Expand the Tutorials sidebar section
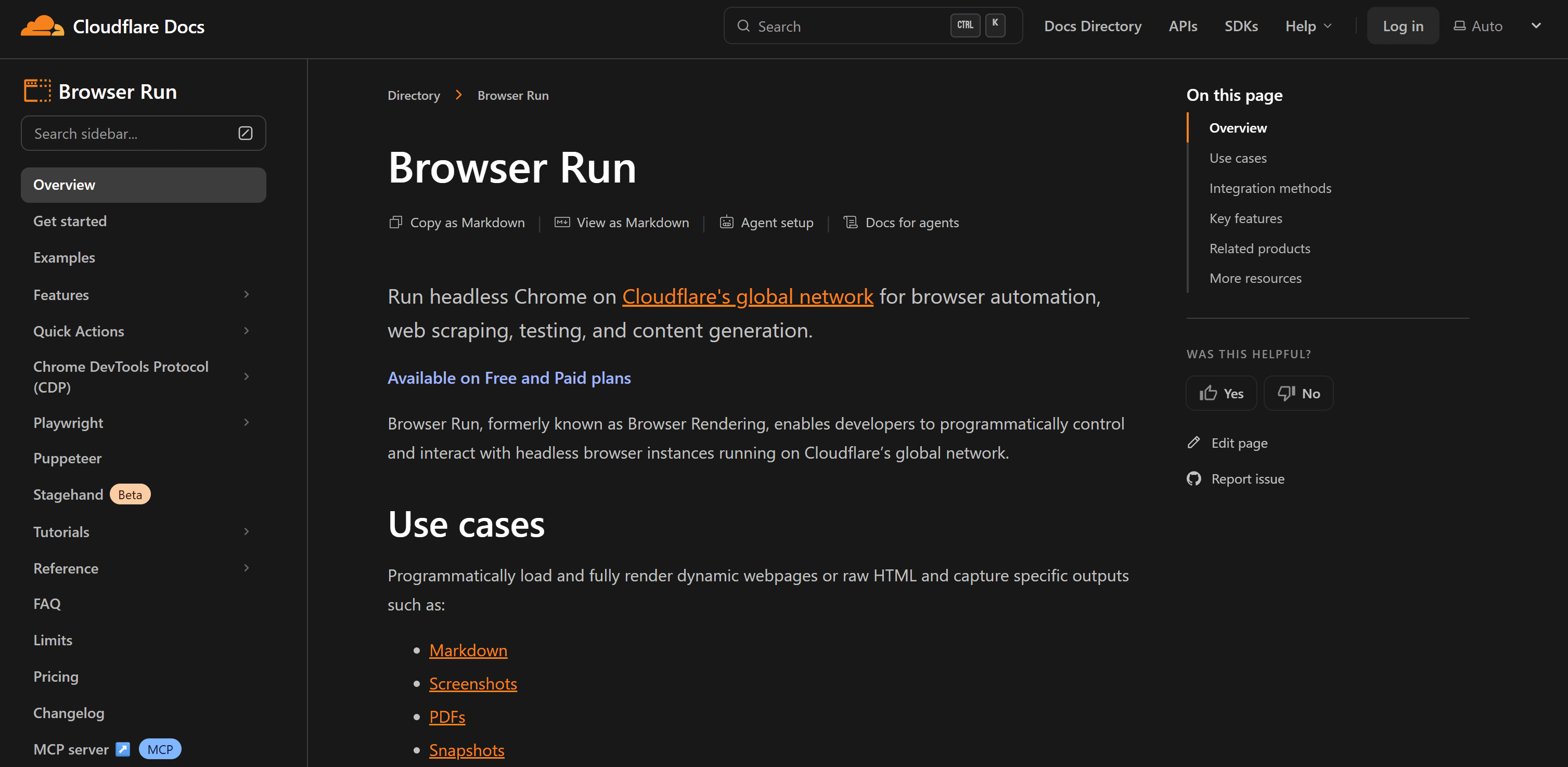The image size is (1568, 767). tap(246, 531)
